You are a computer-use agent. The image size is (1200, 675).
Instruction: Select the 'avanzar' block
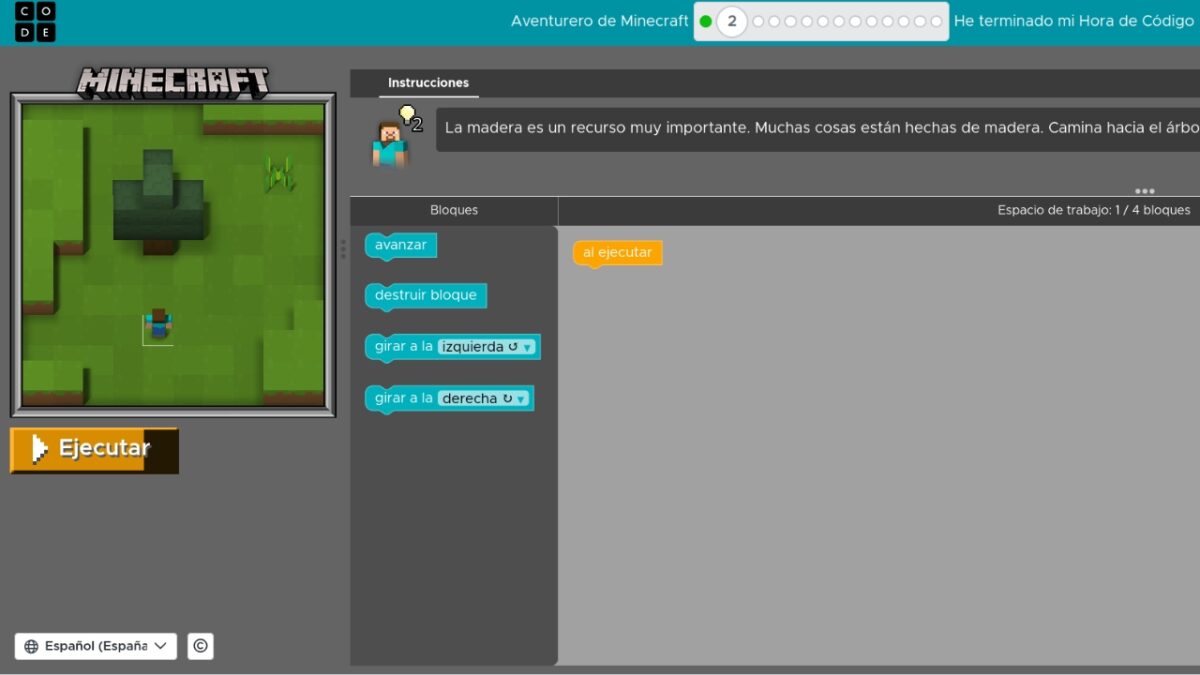(400, 245)
